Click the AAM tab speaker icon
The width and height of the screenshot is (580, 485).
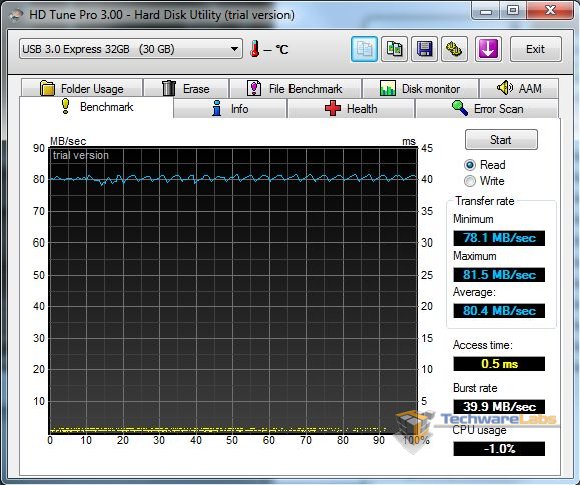click(x=505, y=88)
